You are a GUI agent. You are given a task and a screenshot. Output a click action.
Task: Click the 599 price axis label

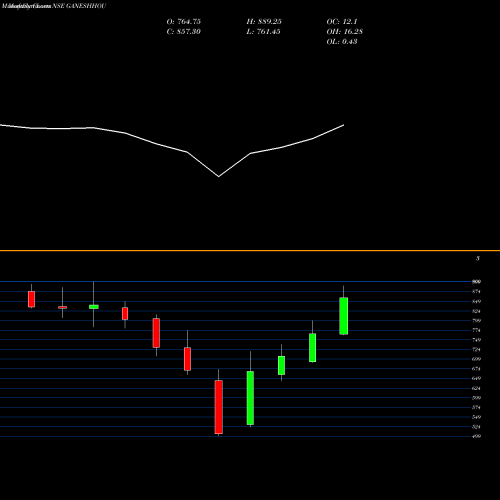click(477, 398)
